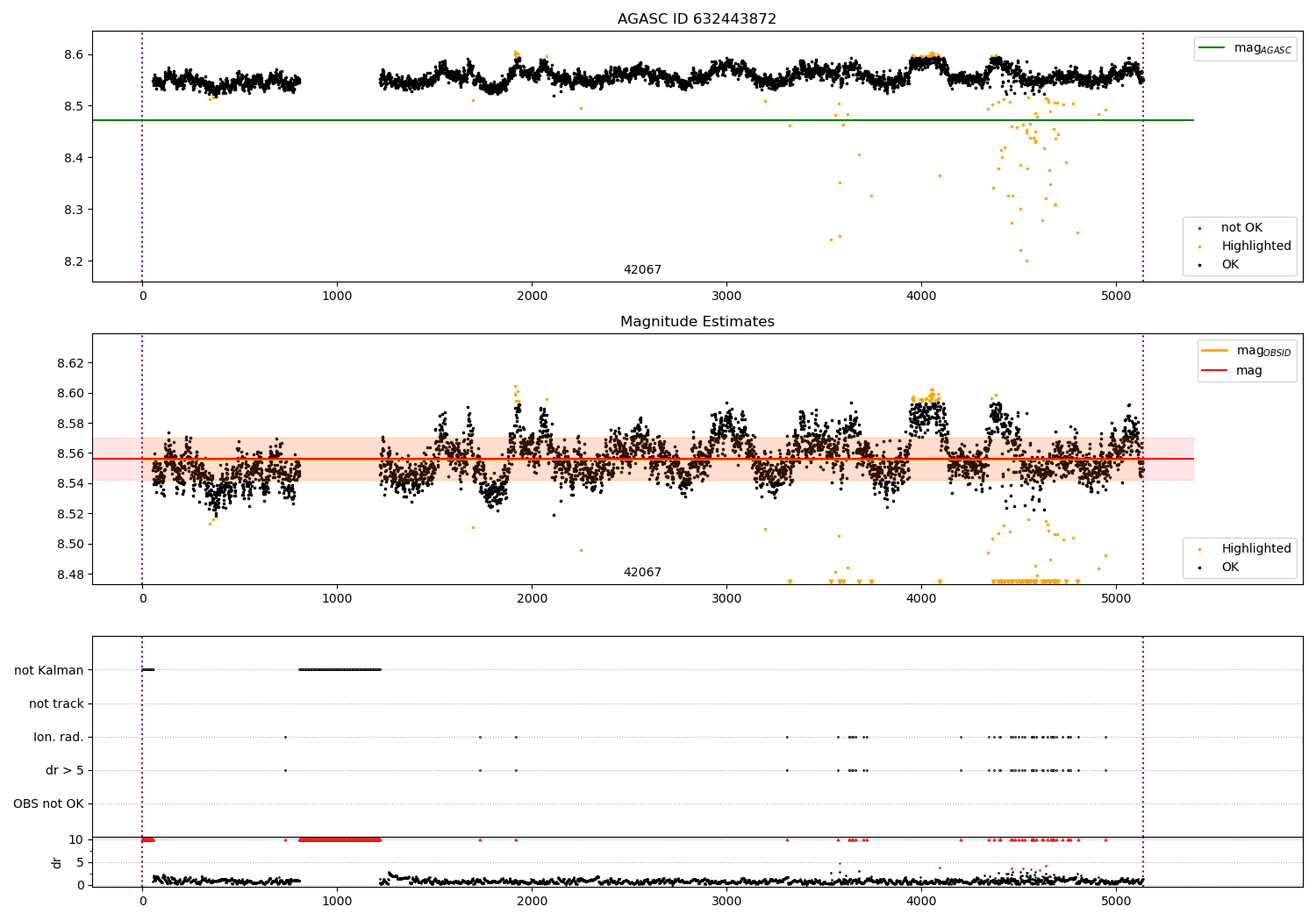The width and height of the screenshot is (1316, 921).
Task: Click the red 'mag' legend entry
Action: point(1232,370)
